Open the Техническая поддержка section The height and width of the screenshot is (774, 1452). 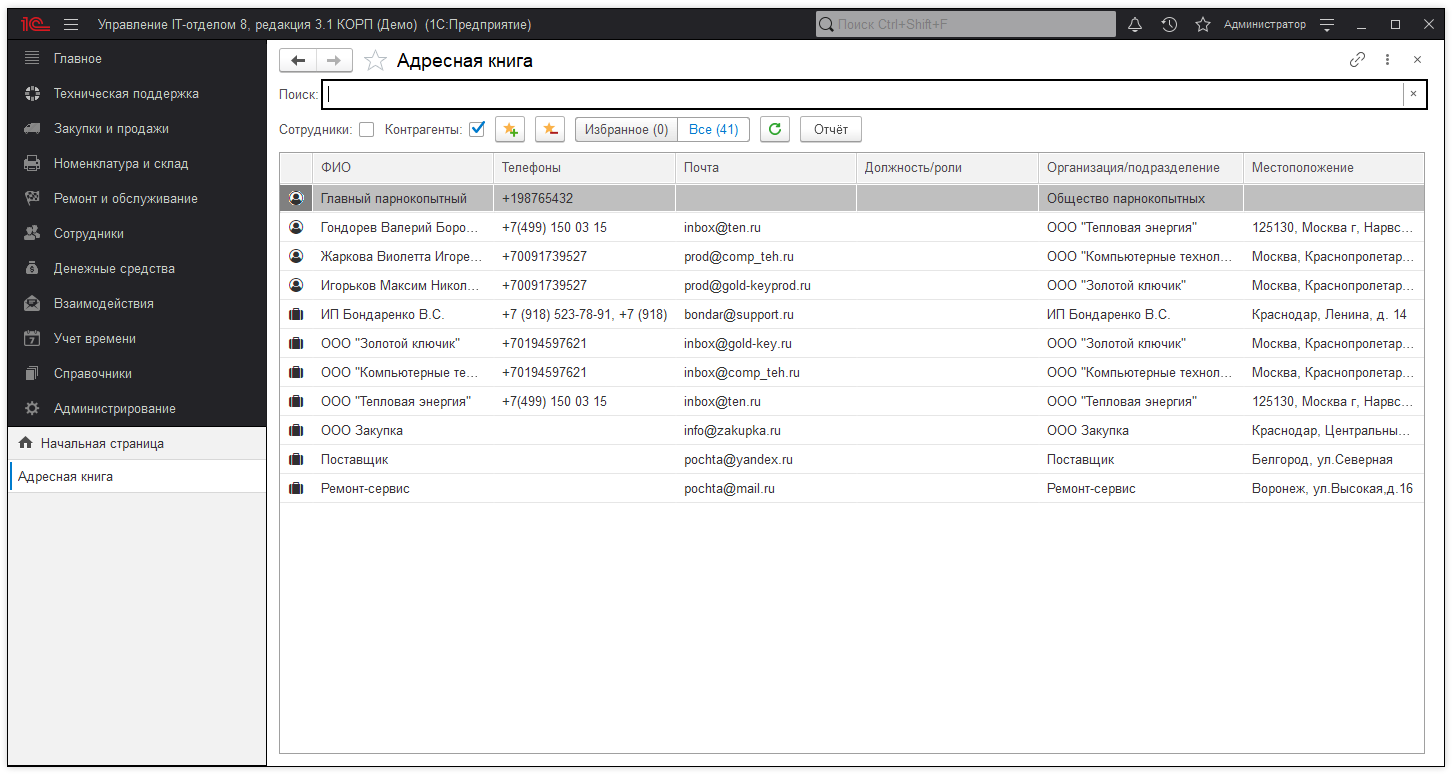click(x=126, y=94)
